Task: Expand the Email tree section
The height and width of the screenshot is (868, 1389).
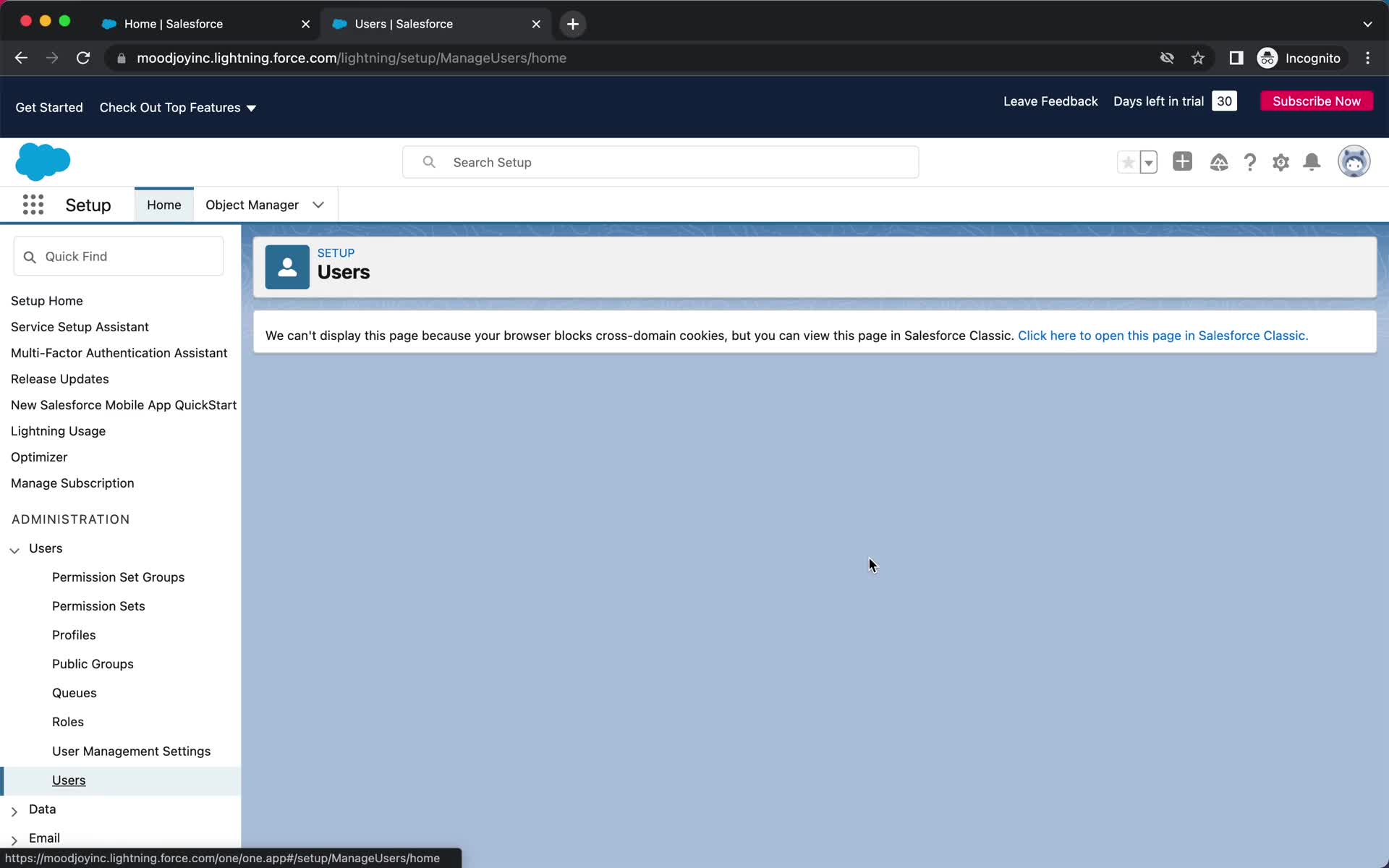Action: pos(14,840)
